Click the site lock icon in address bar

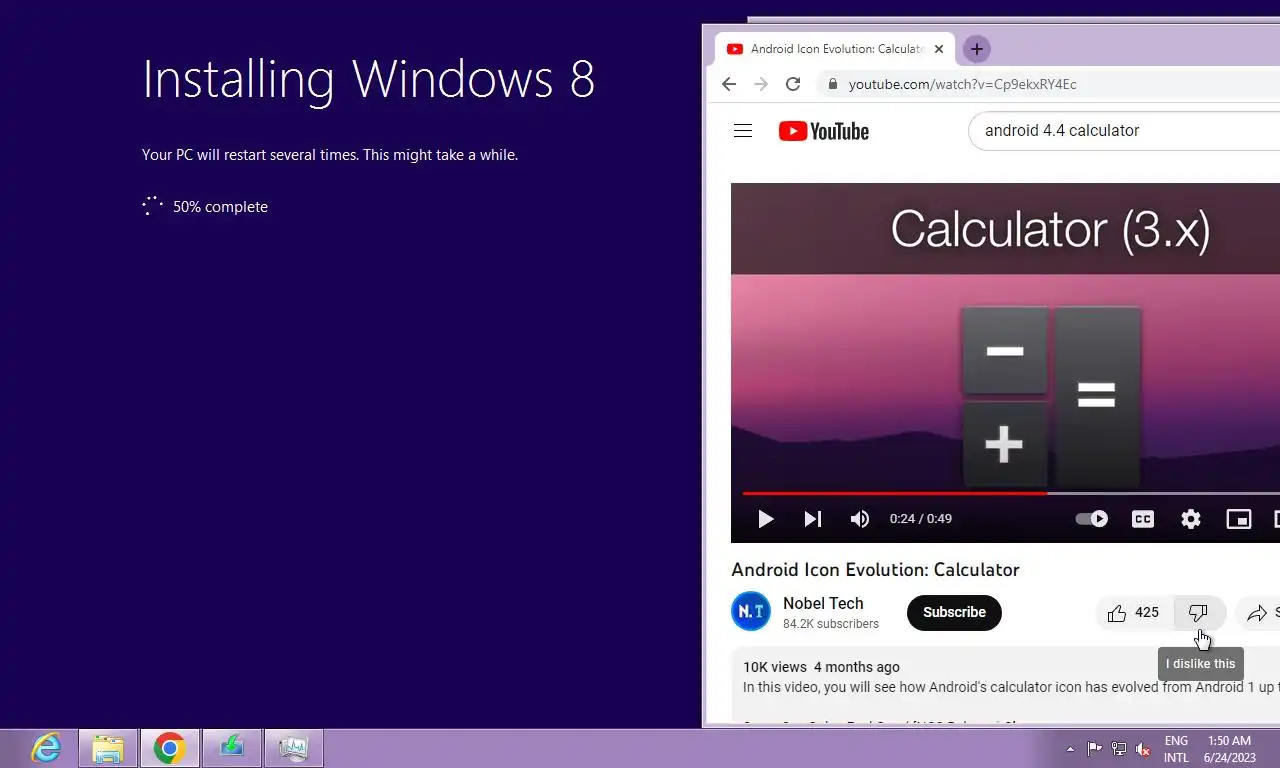(x=832, y=84)
